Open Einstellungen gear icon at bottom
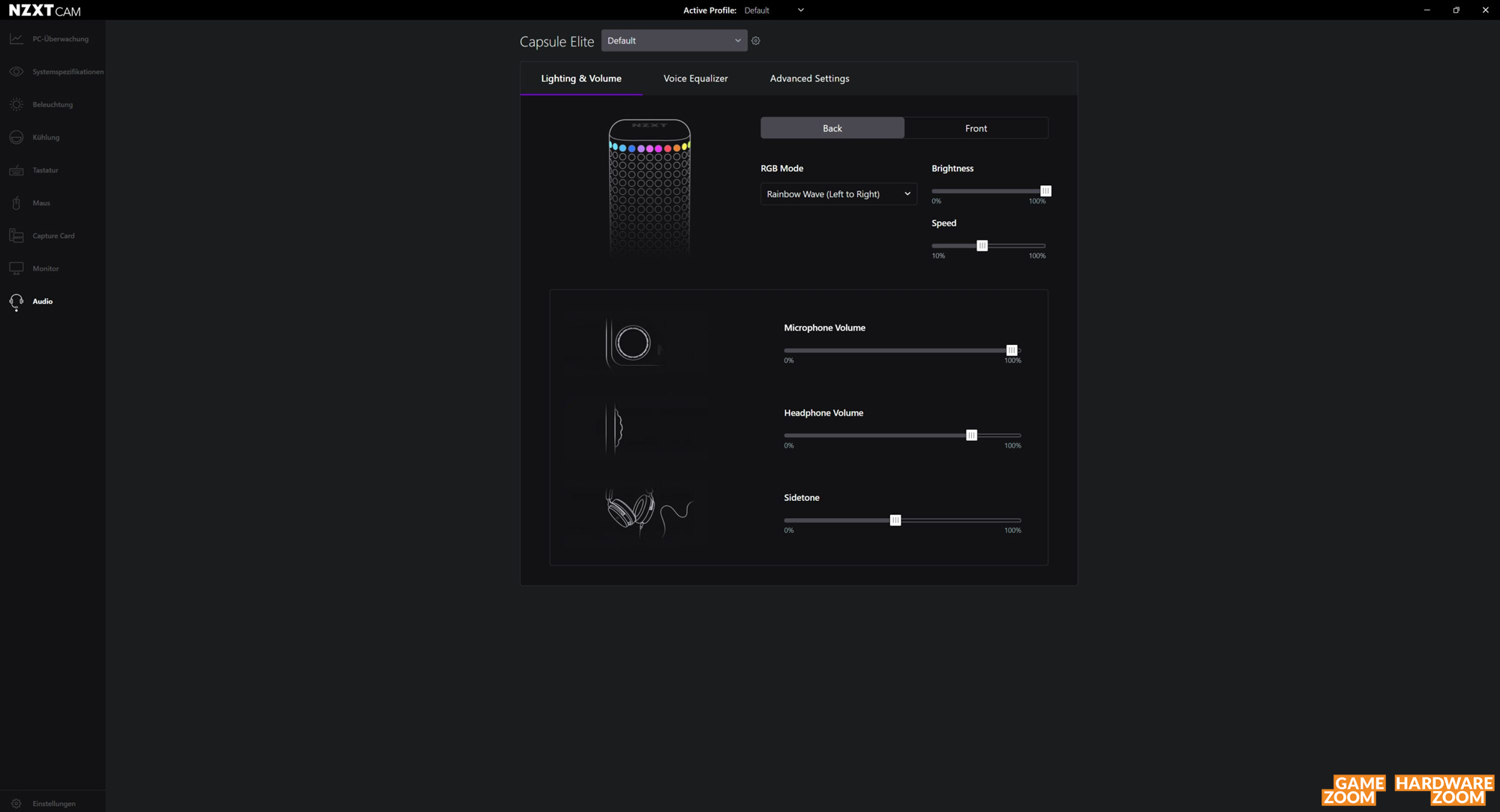The height and width of the screenshot is (812, 1500). (16, 804)
